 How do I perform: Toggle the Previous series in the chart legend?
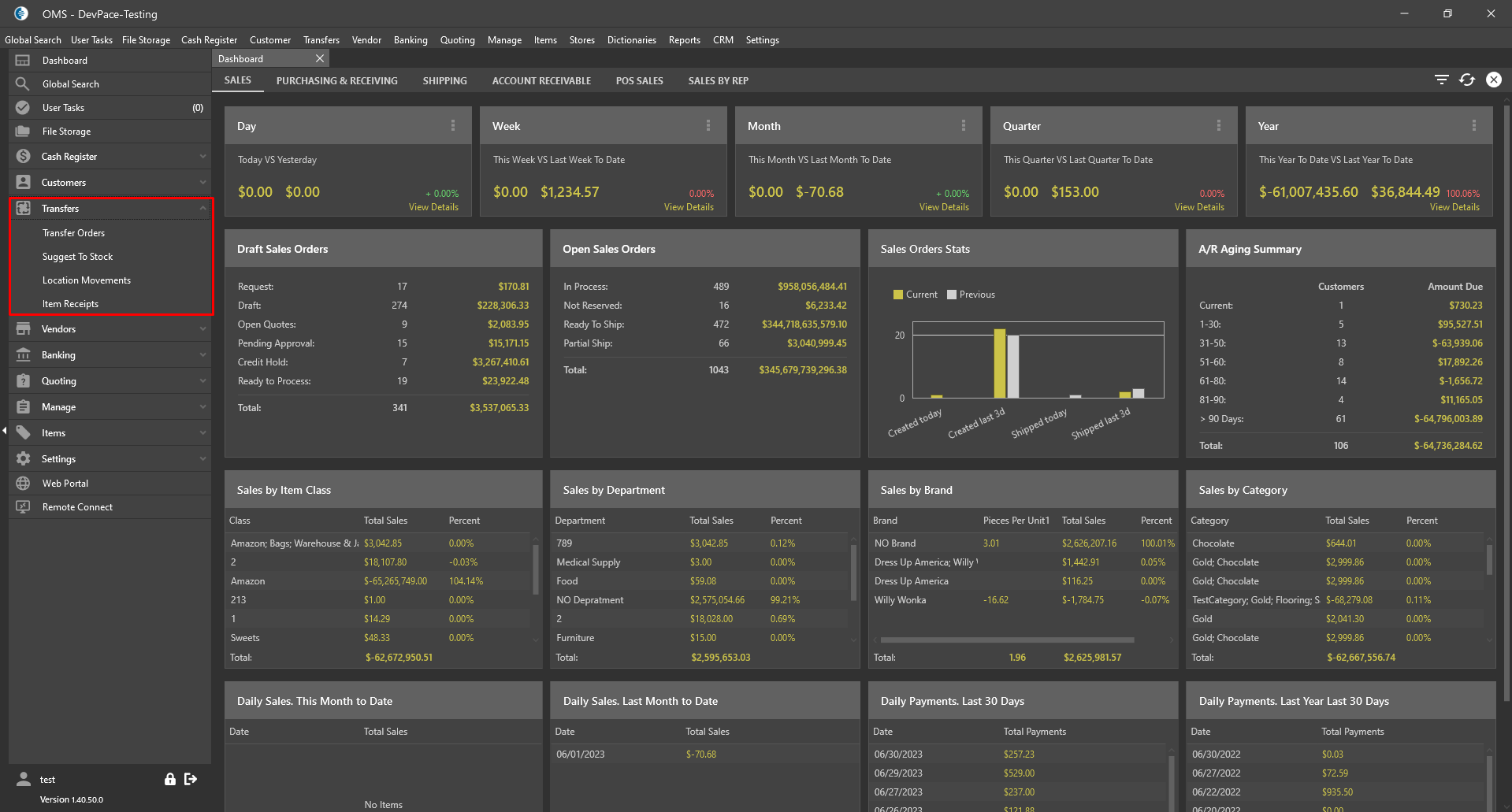(x=971, y=295)
